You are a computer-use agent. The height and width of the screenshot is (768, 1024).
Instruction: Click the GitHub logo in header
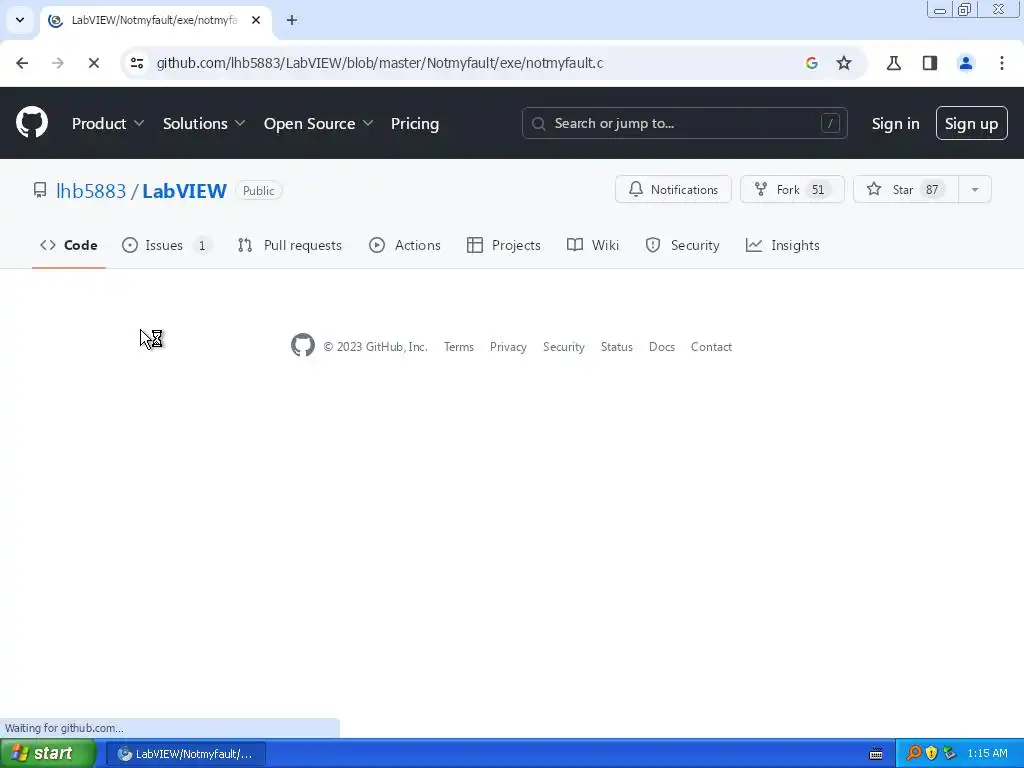click(32, 122)
